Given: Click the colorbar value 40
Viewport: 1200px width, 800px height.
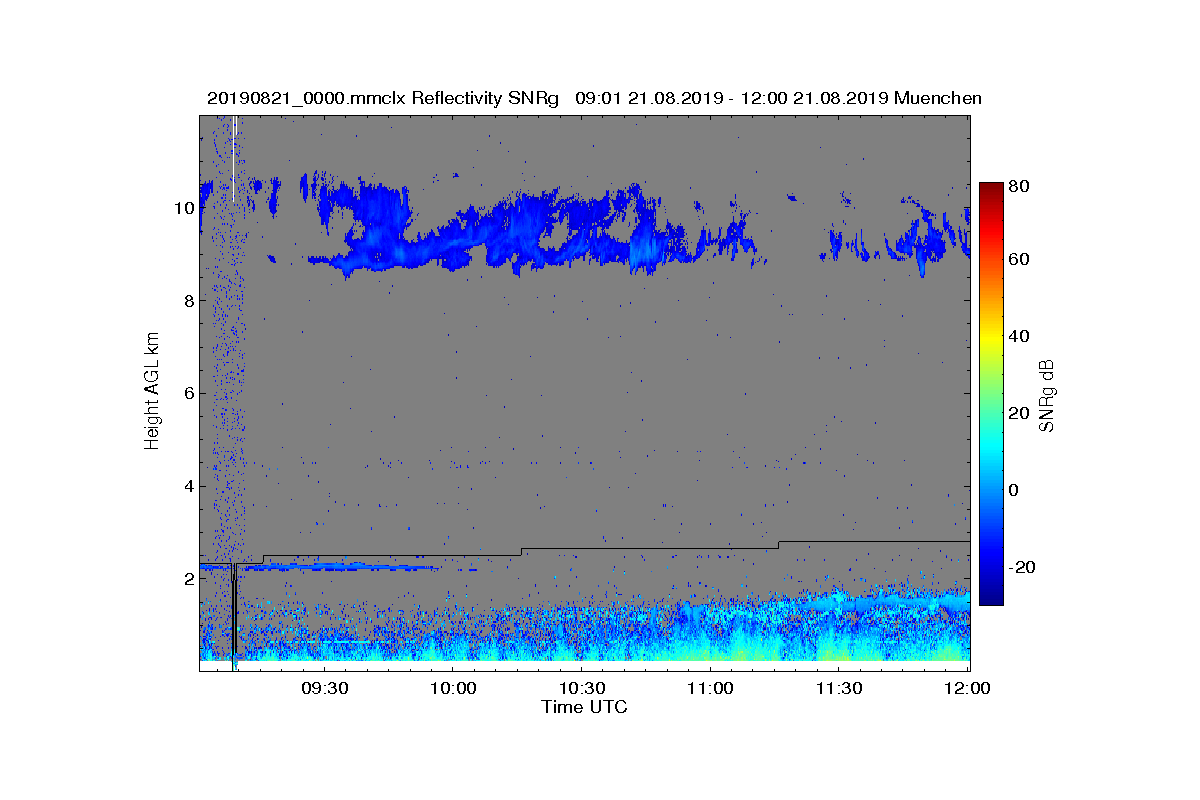Looking at the screenshot, I should click(1020, 337).
